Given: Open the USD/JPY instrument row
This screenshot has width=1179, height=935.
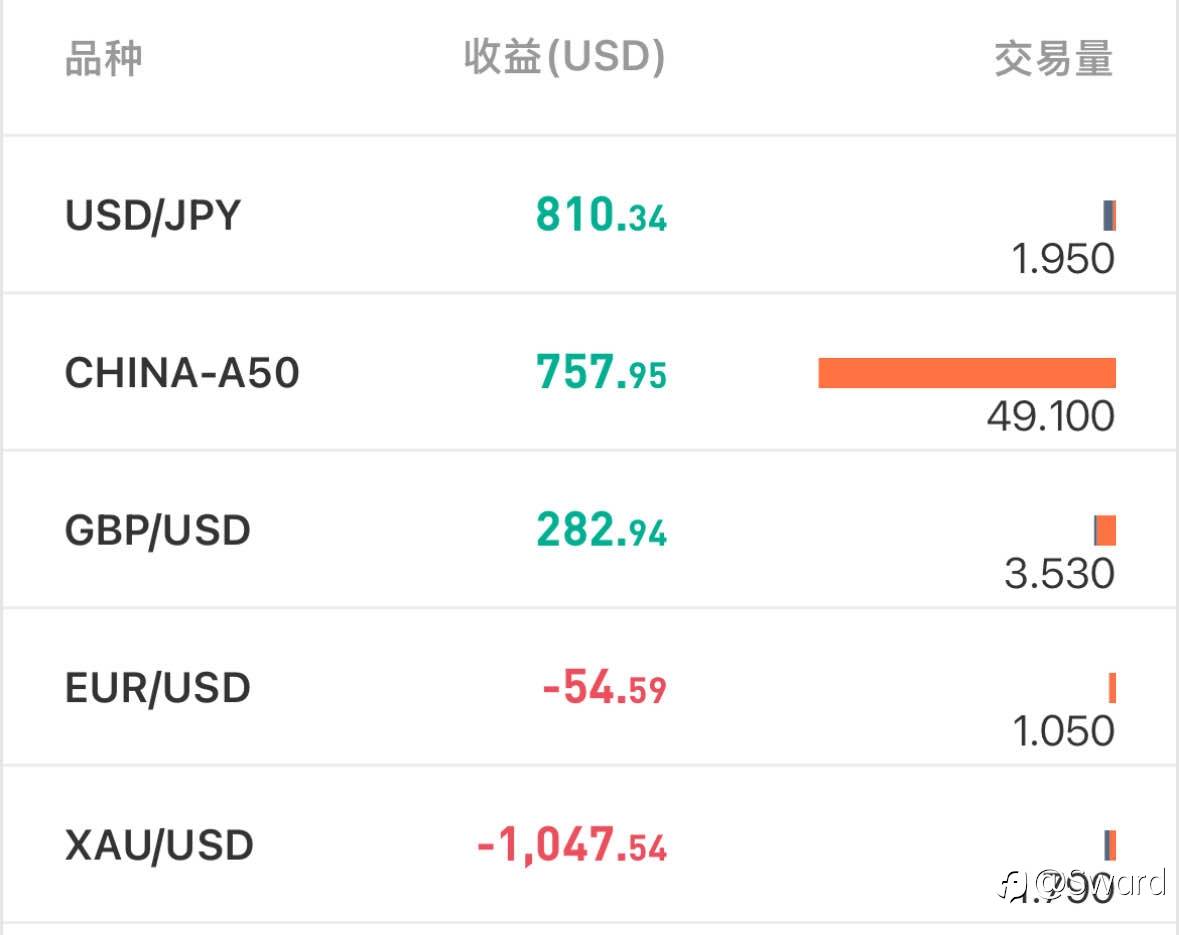Looking at the screenshot, I should (x=153, y=215).
